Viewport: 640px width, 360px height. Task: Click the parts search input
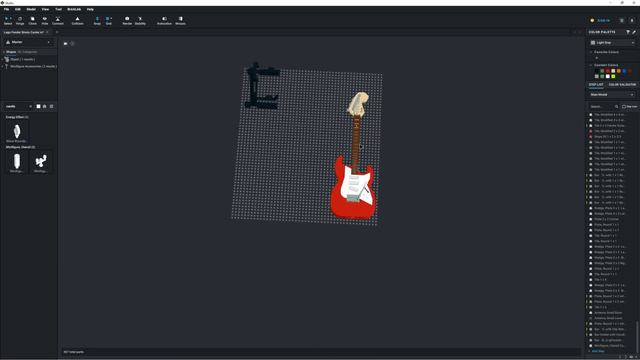[x=16, y=107]
